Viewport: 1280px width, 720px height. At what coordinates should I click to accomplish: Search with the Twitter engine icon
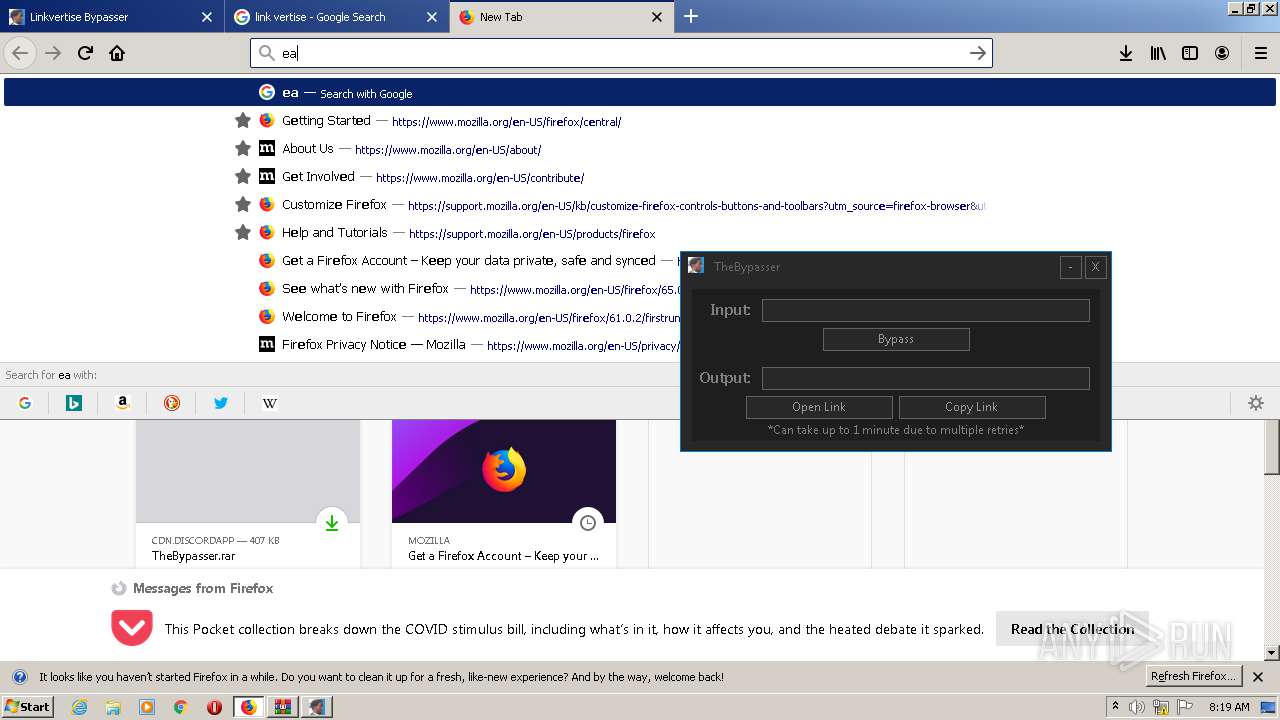coord(221,403)
